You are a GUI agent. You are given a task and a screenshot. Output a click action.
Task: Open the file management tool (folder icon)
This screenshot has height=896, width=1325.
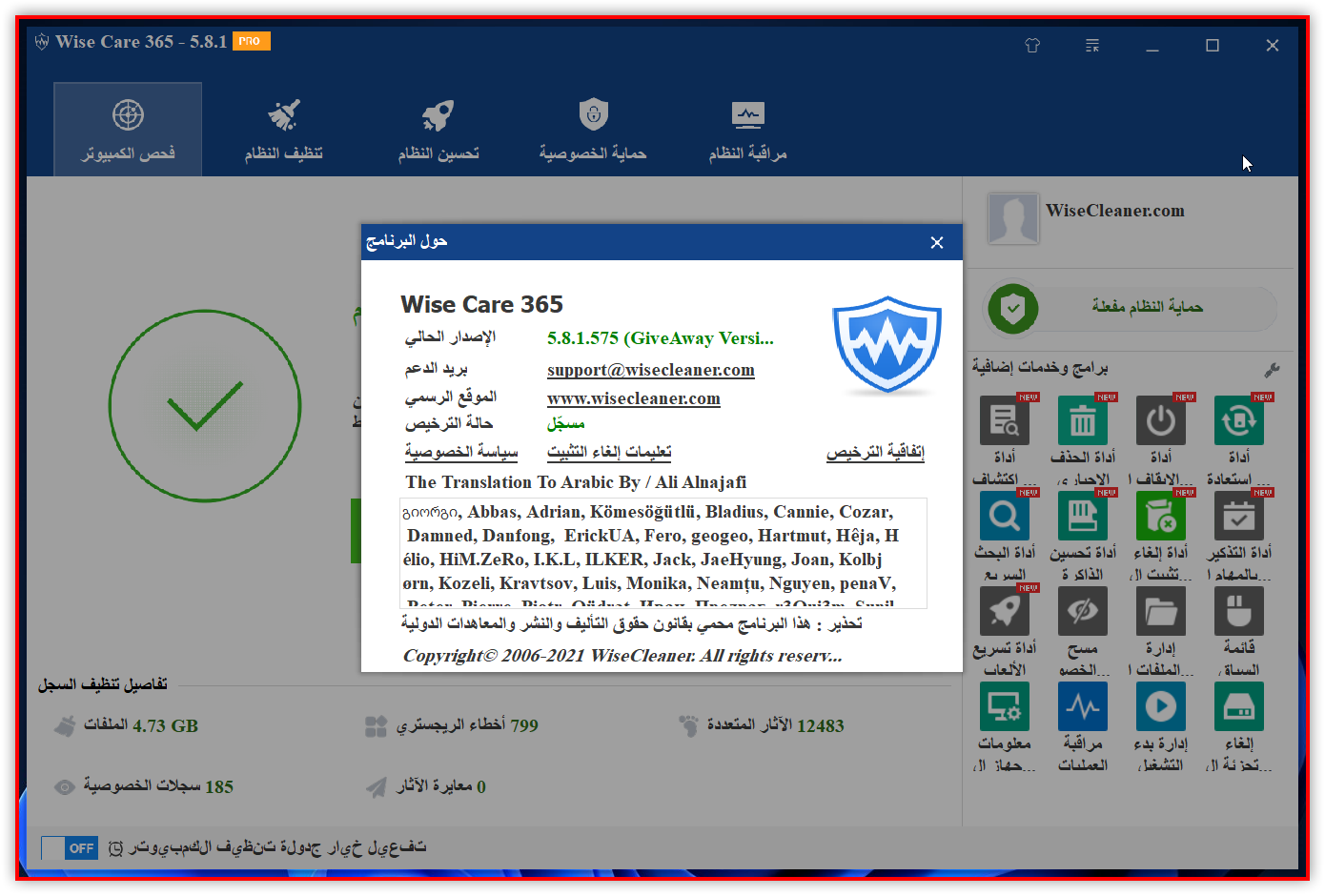(x=1161, y=611)
